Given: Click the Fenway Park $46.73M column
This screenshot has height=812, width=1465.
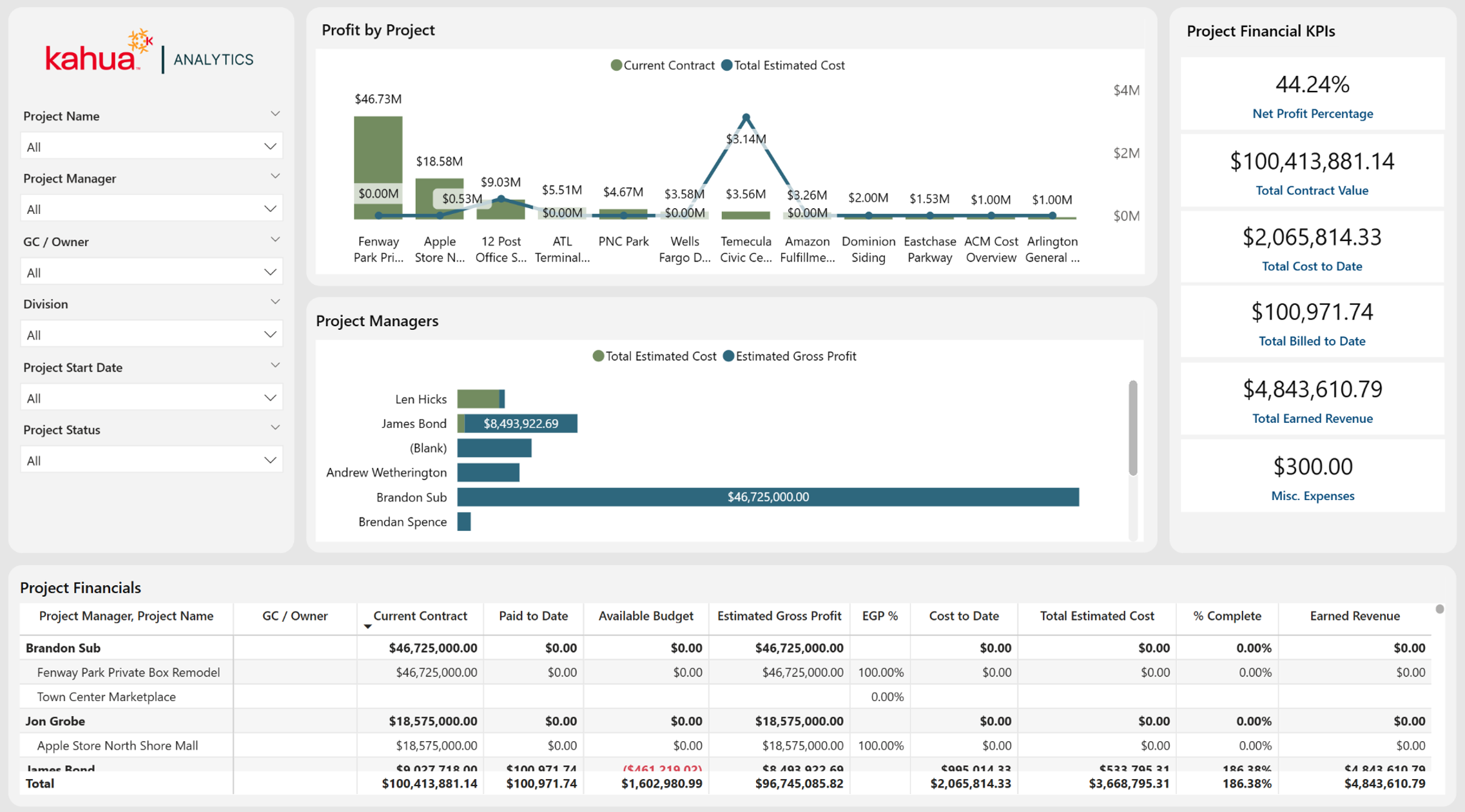Looking at the screenshot, I should pyautogui.click(x=378, y=168).
